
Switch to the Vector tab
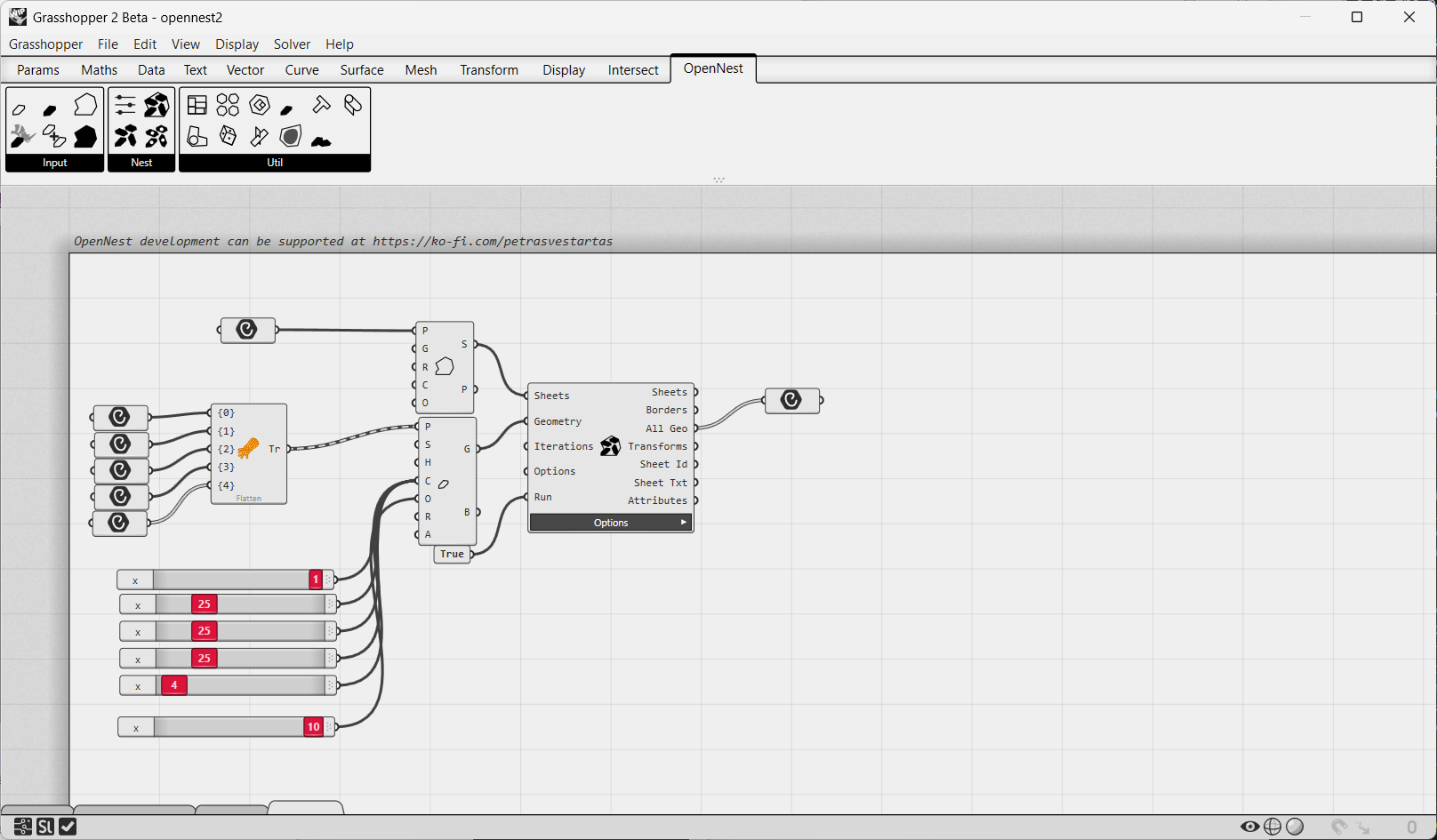tap(245, 70)
